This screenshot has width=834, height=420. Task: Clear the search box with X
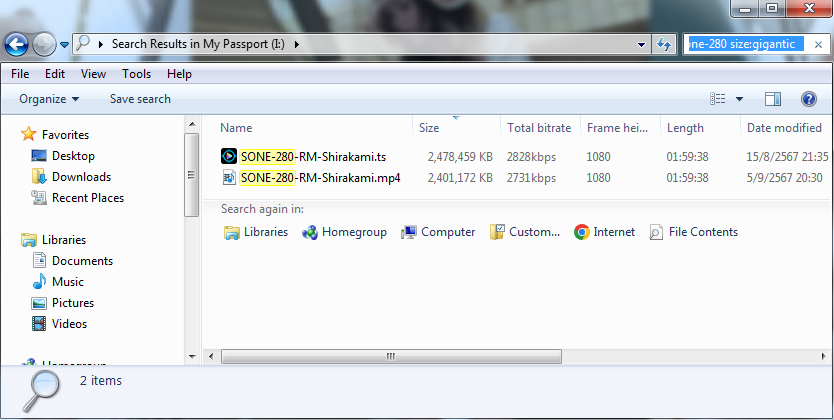click(x=819, y=45)
